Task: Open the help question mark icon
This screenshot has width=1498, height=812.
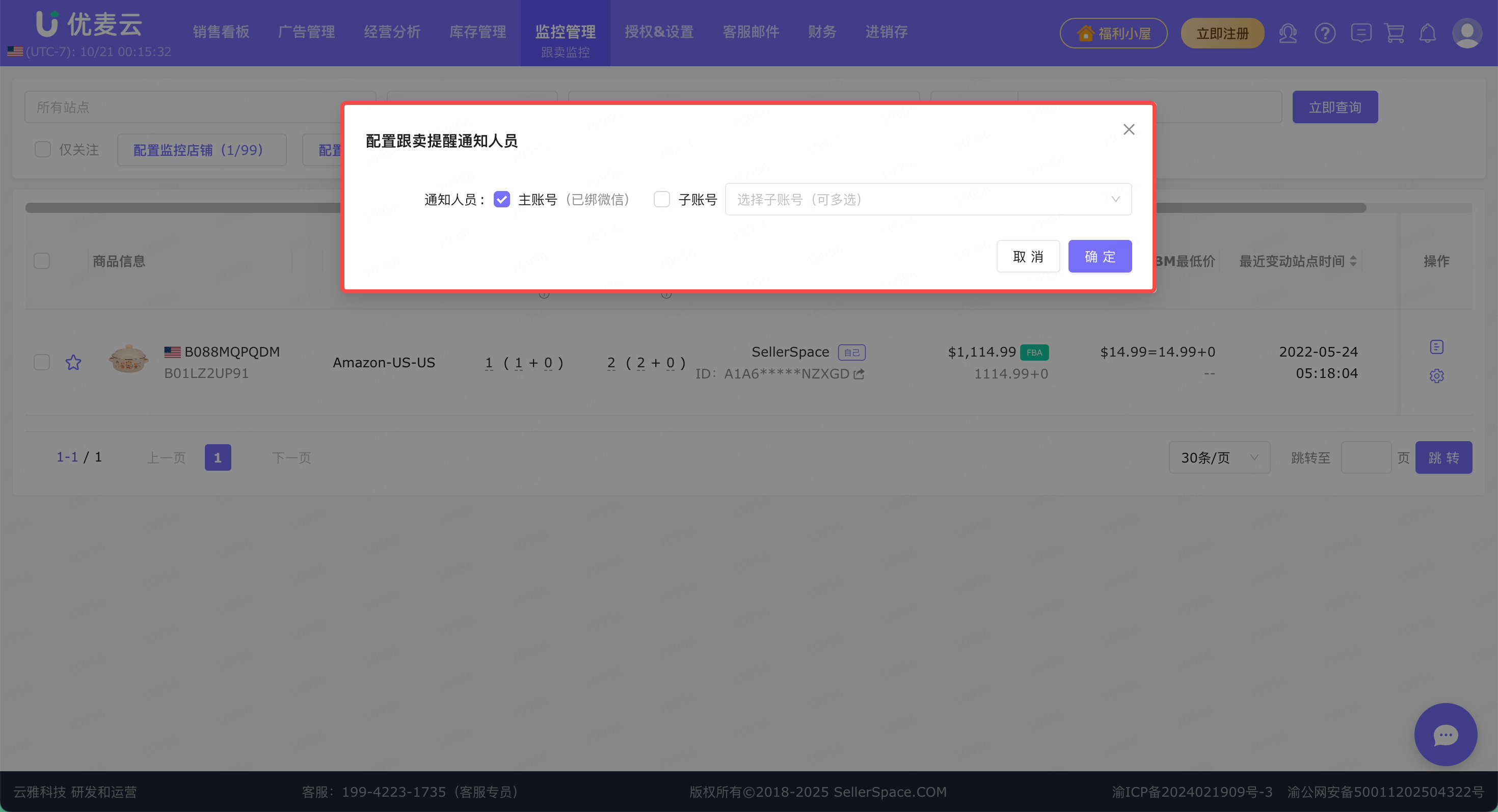Action: (x=1325, y=33)
